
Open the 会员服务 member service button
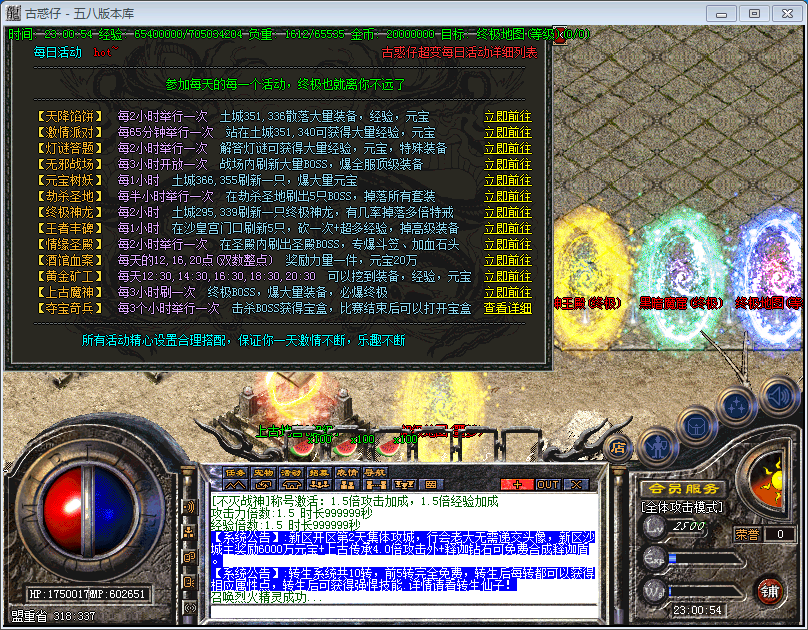683,489
